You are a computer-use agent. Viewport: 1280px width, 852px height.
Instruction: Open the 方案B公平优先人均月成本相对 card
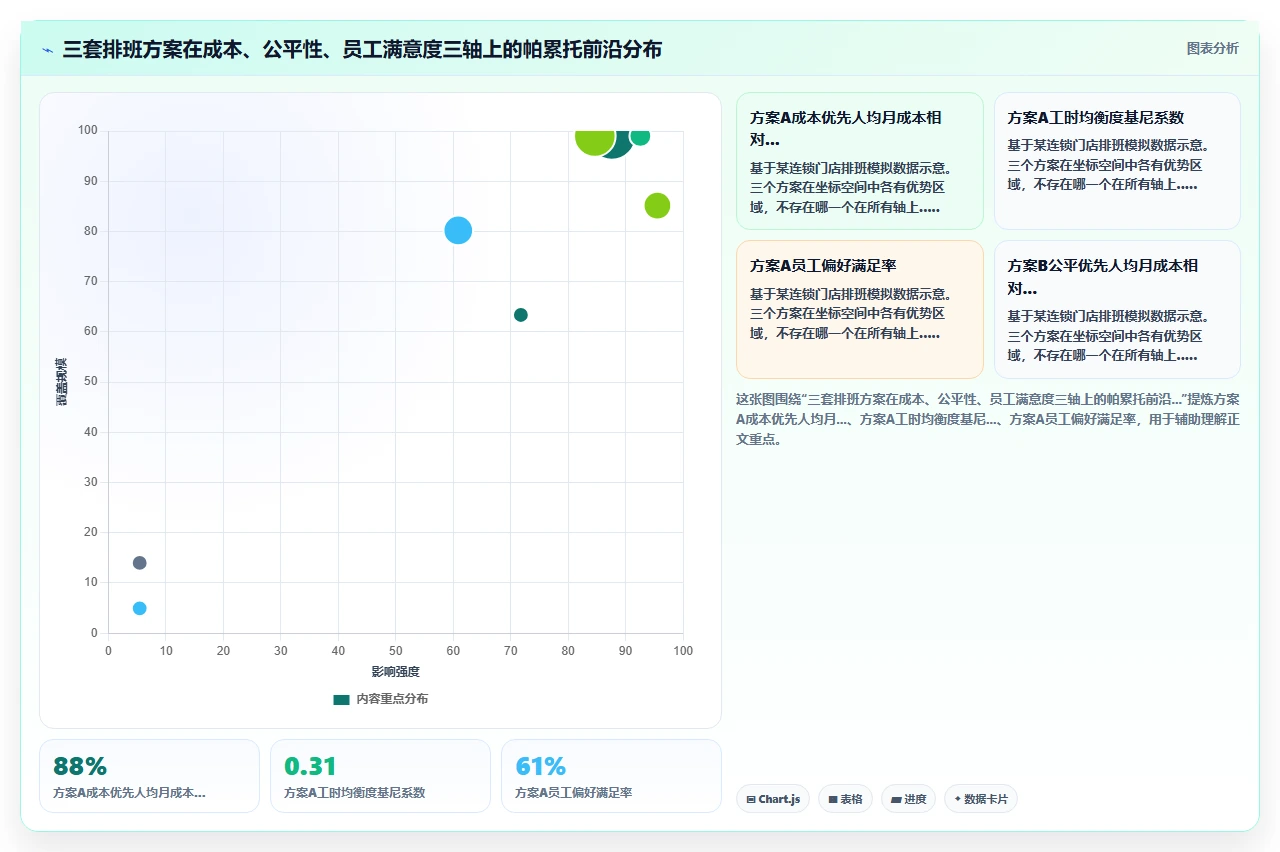pos(1117,309)
